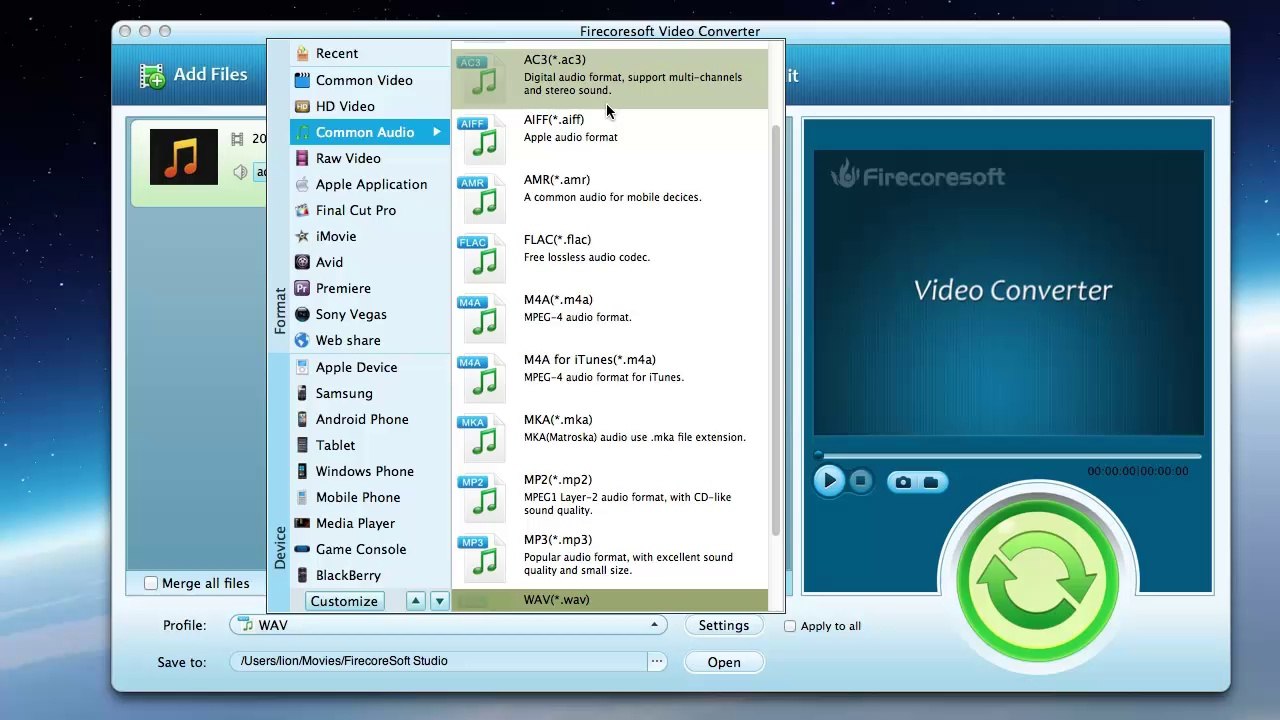Select the Android Phone category
Viewport: 1280px width, 720px height.
[370, 419]
